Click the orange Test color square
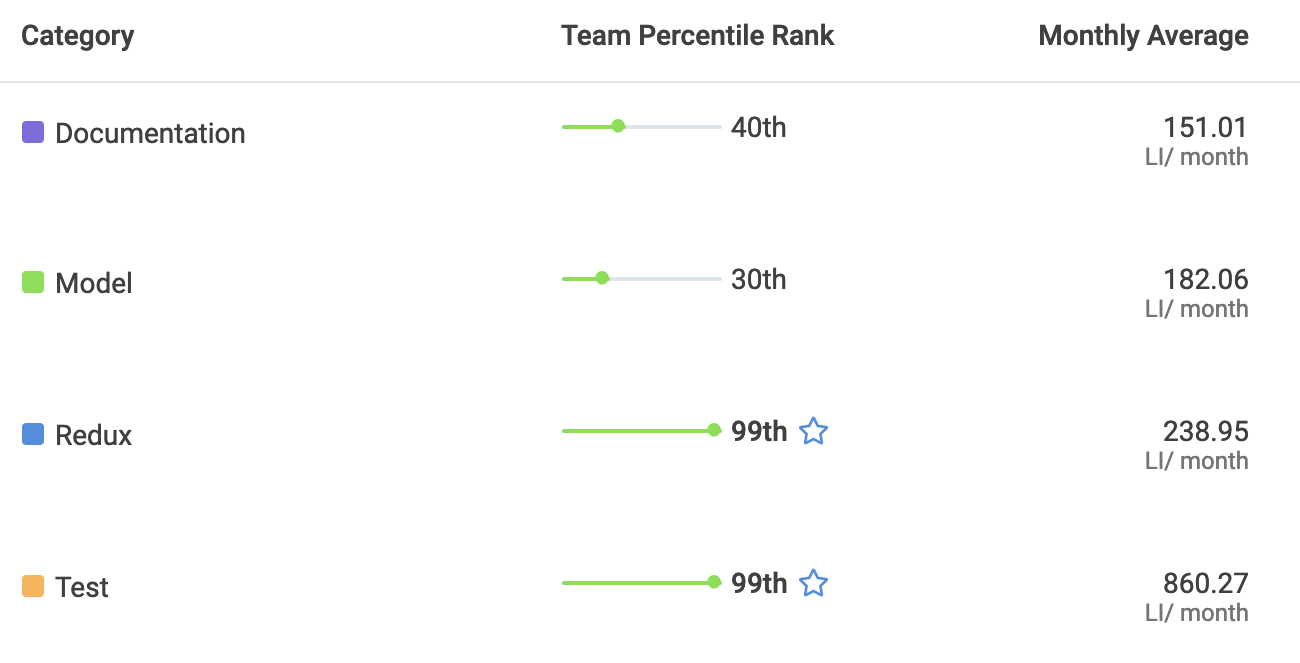 click(x=33, y=586)
